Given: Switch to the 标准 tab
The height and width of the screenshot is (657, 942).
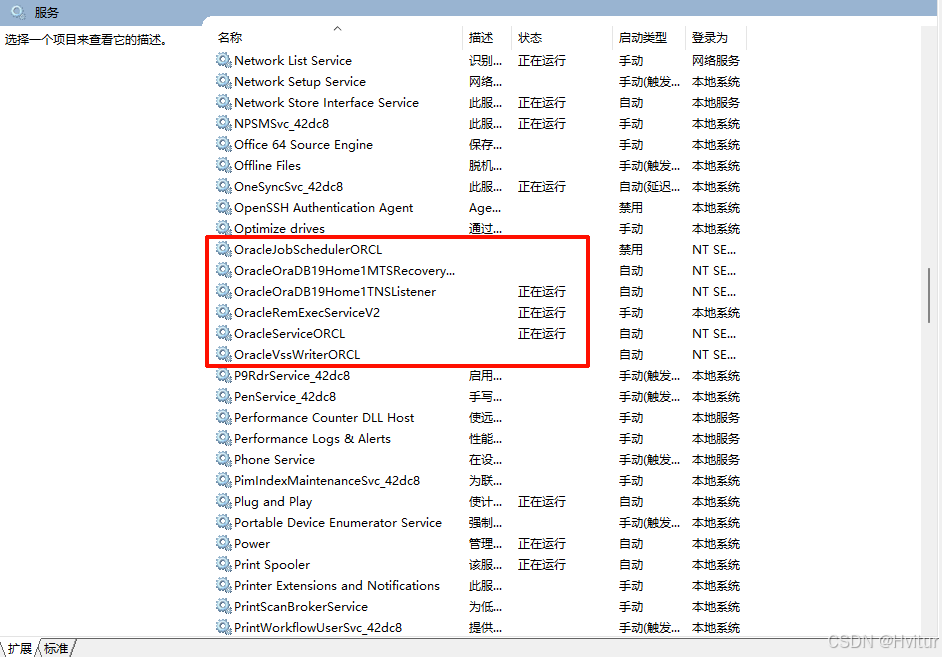Looking at the screenshot, I should click(56, 649).
